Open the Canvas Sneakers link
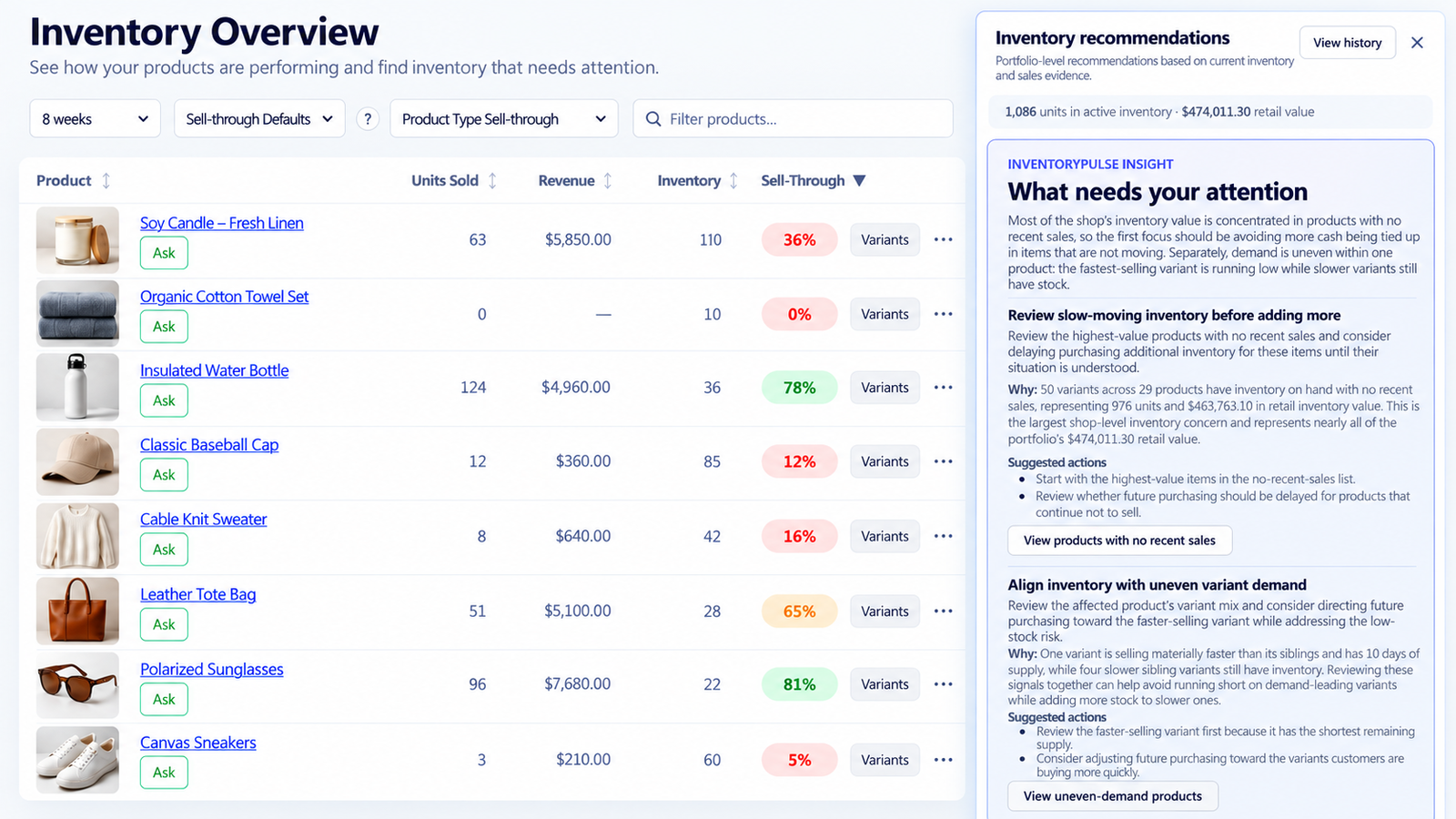1456x819 pixels. (197, 743)
